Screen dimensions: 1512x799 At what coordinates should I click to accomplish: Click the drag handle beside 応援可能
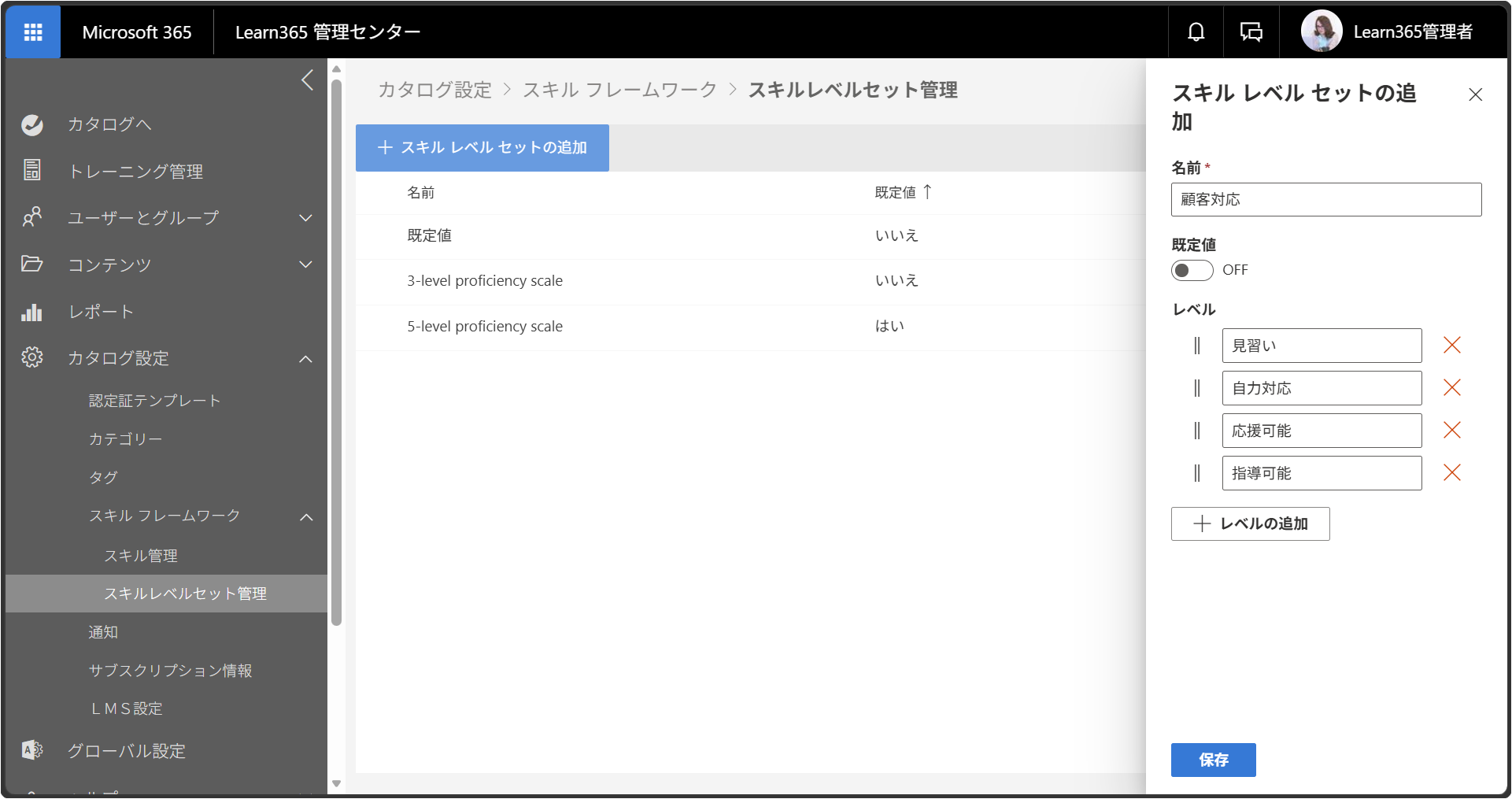[1197, 431]
